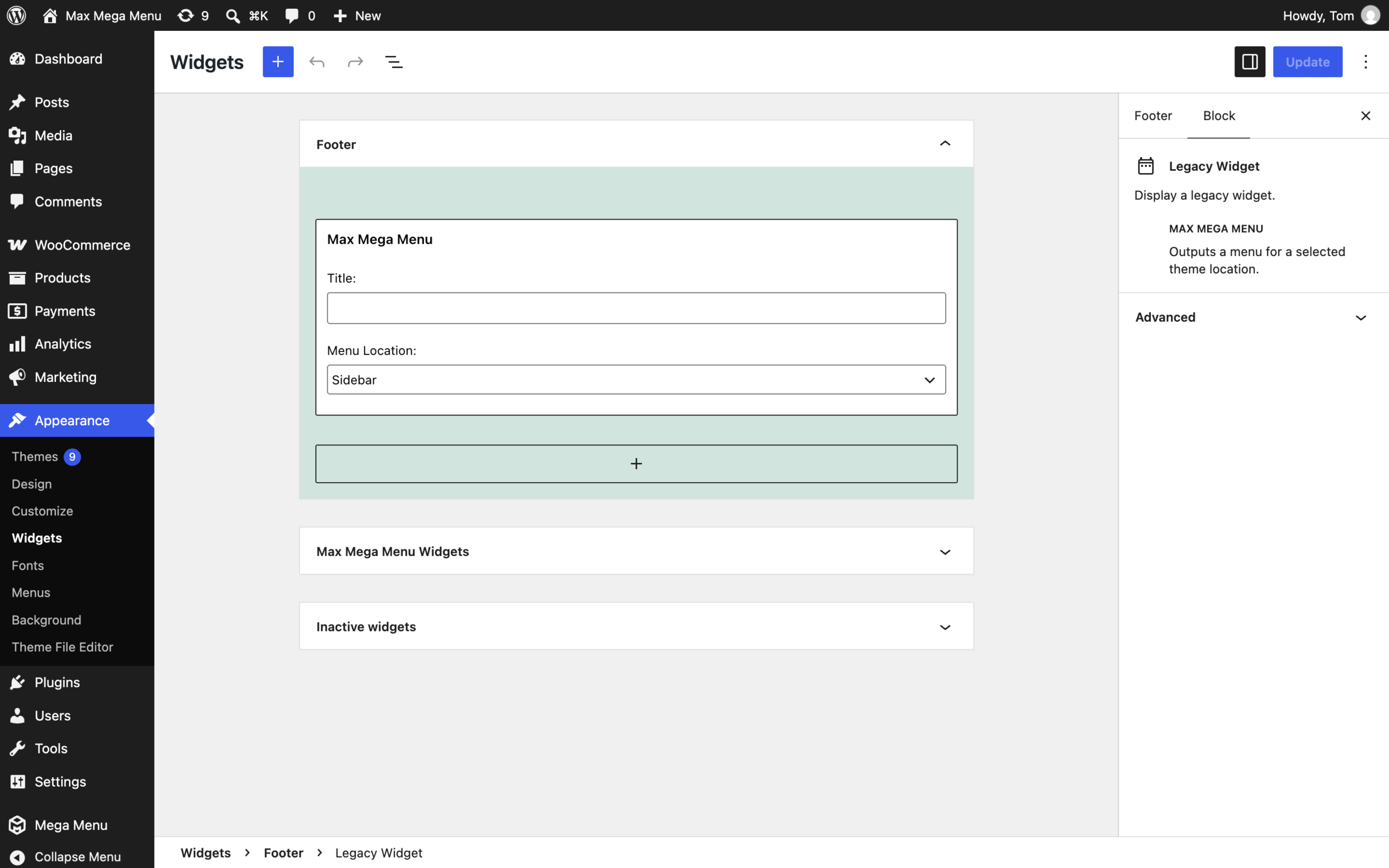Open Dashboard in the admin menu

[x=77, y=59]
